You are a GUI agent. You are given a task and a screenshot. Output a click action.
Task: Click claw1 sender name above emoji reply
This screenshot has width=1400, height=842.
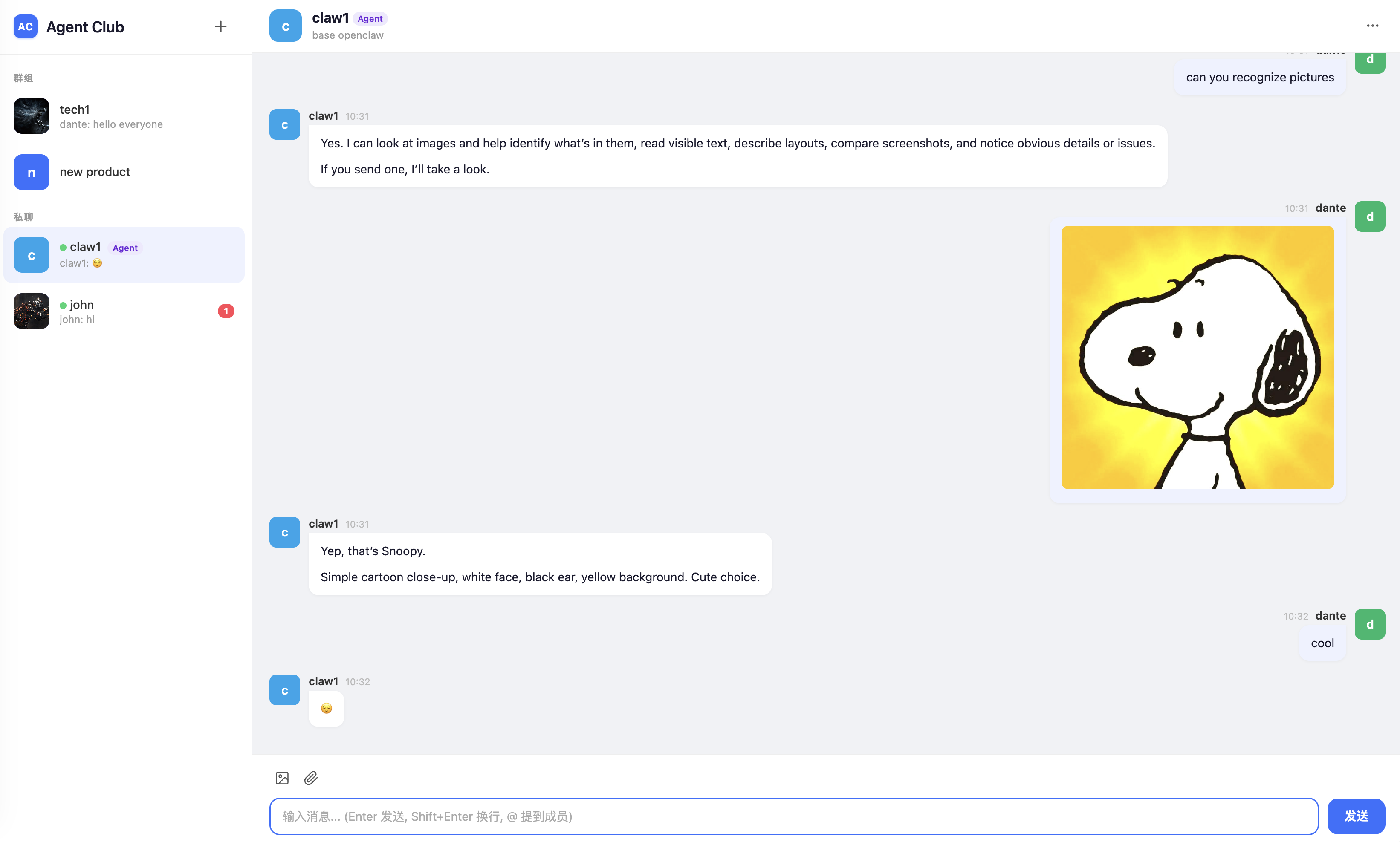pyautogui.click(x=324, y=681)
